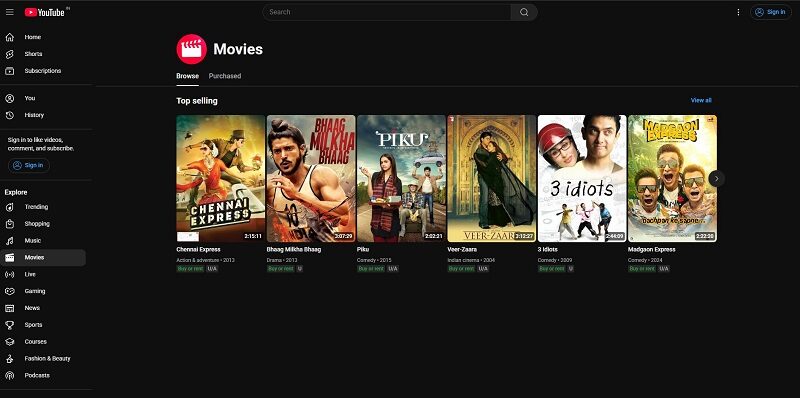Open History in the sidebar
Image resolution: width=800 pixels, height=398 pixels.
pos(43,115)
